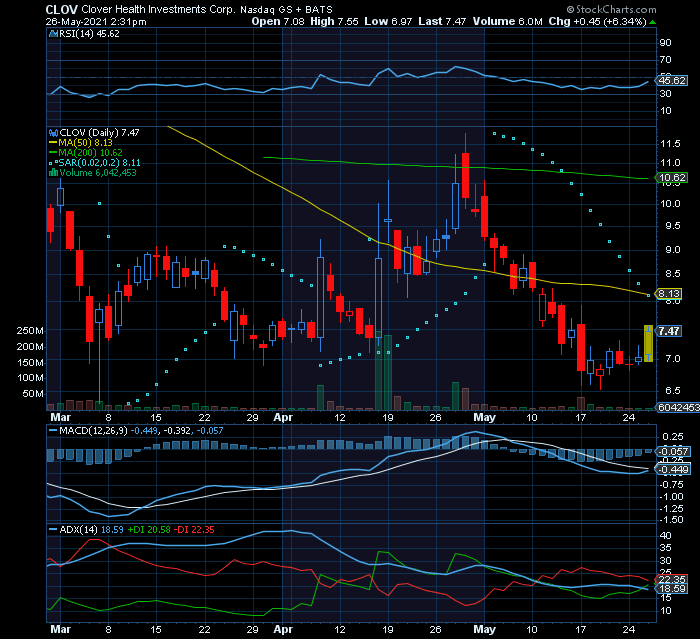Click the RSI(14) 45.62 legend text
Image resolution: width=700 pixels, height=639 pixels.
coord(89,34)
